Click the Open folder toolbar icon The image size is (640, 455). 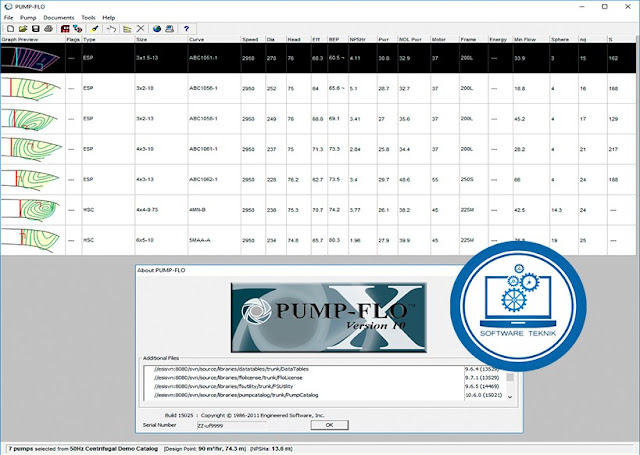pos(23,29)
